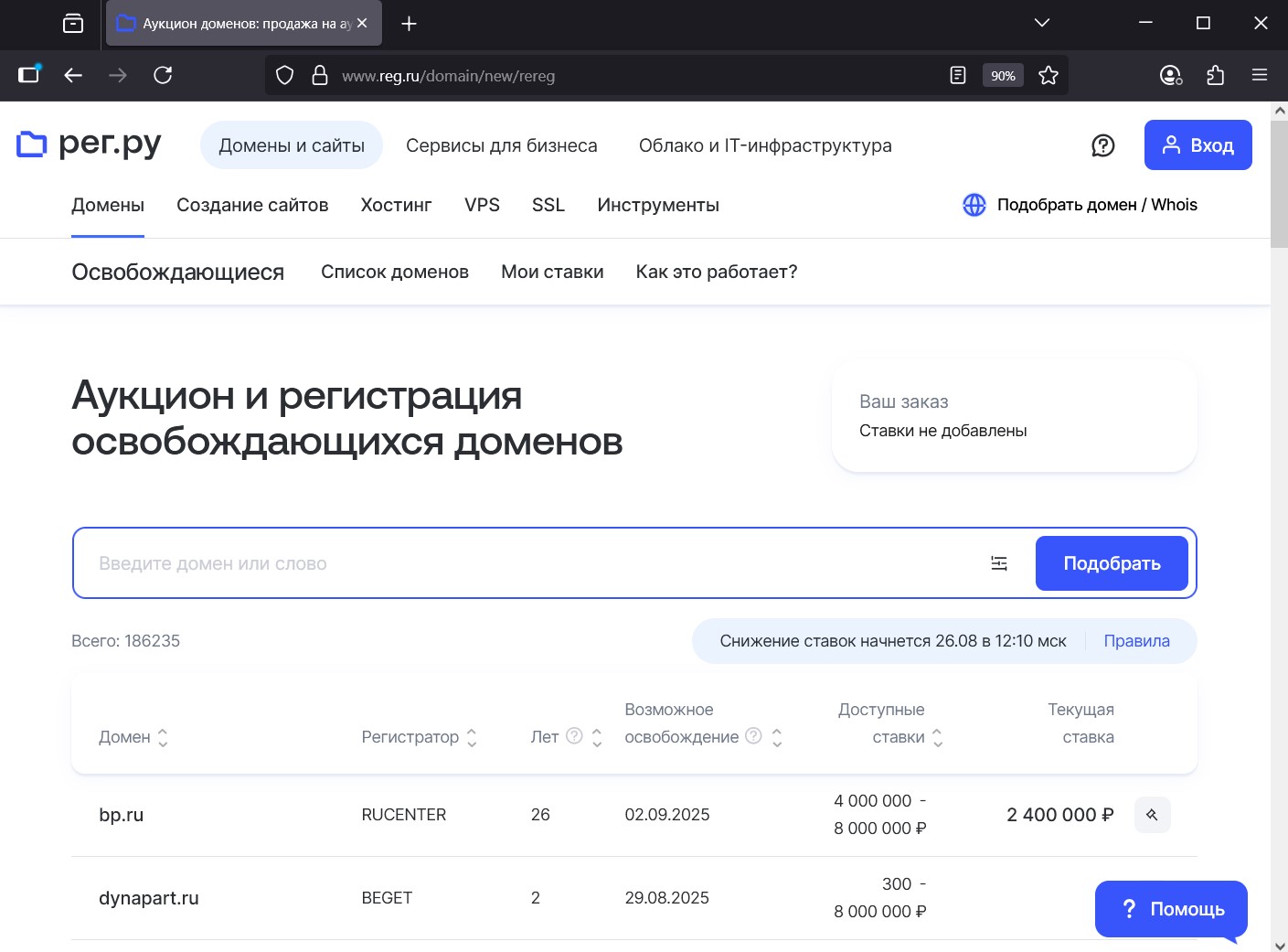Switch to Мои ставки tab
The width and height of the screenshot is (1288, 952).
coord(552,272)
